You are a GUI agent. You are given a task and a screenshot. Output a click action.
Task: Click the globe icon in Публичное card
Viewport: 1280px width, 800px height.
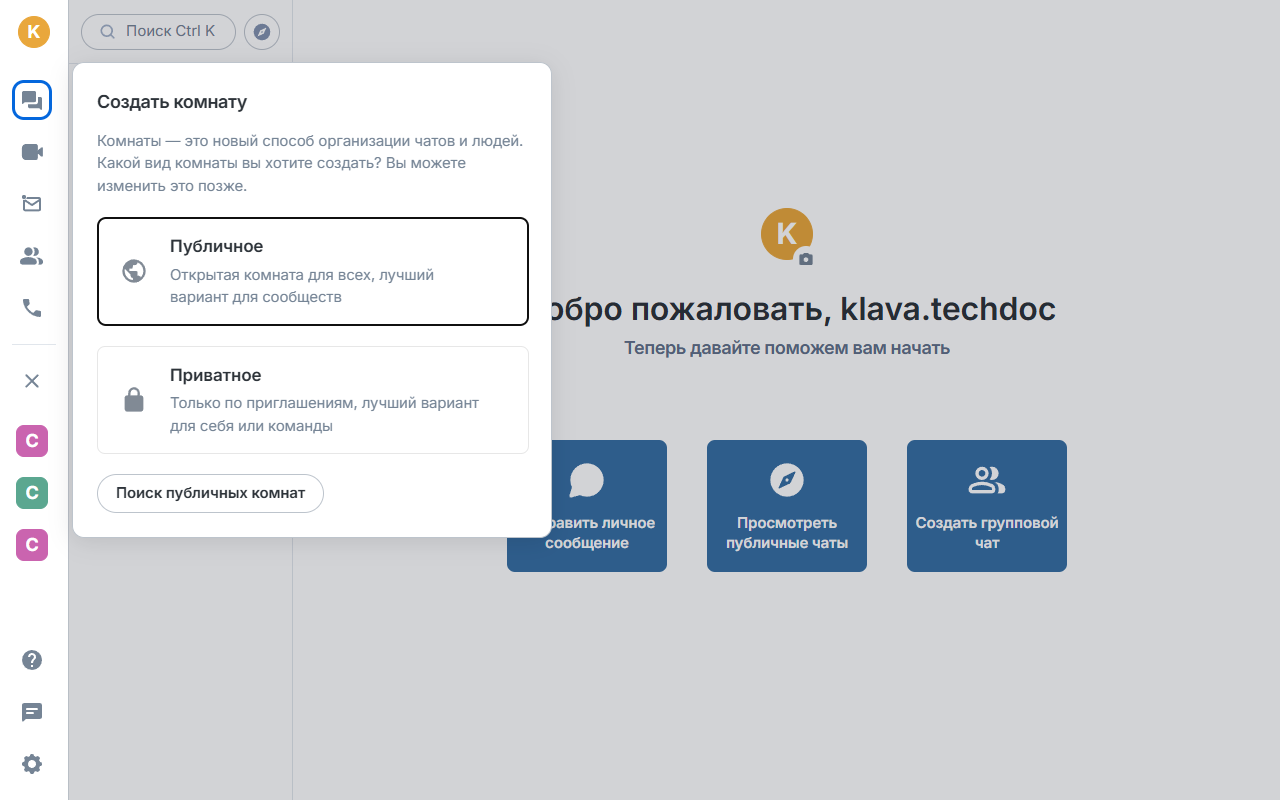[x=134, y=271]
